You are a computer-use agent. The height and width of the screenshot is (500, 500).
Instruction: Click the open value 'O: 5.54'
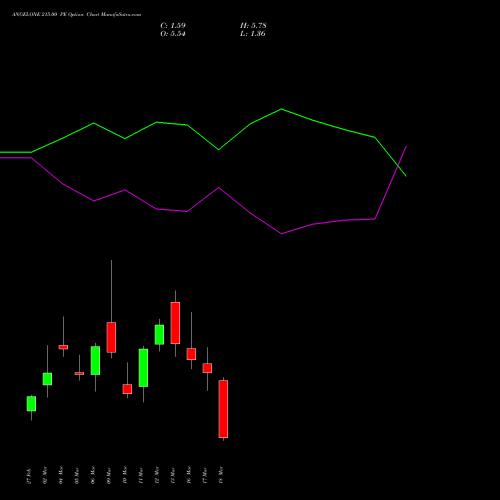(173, 34)
